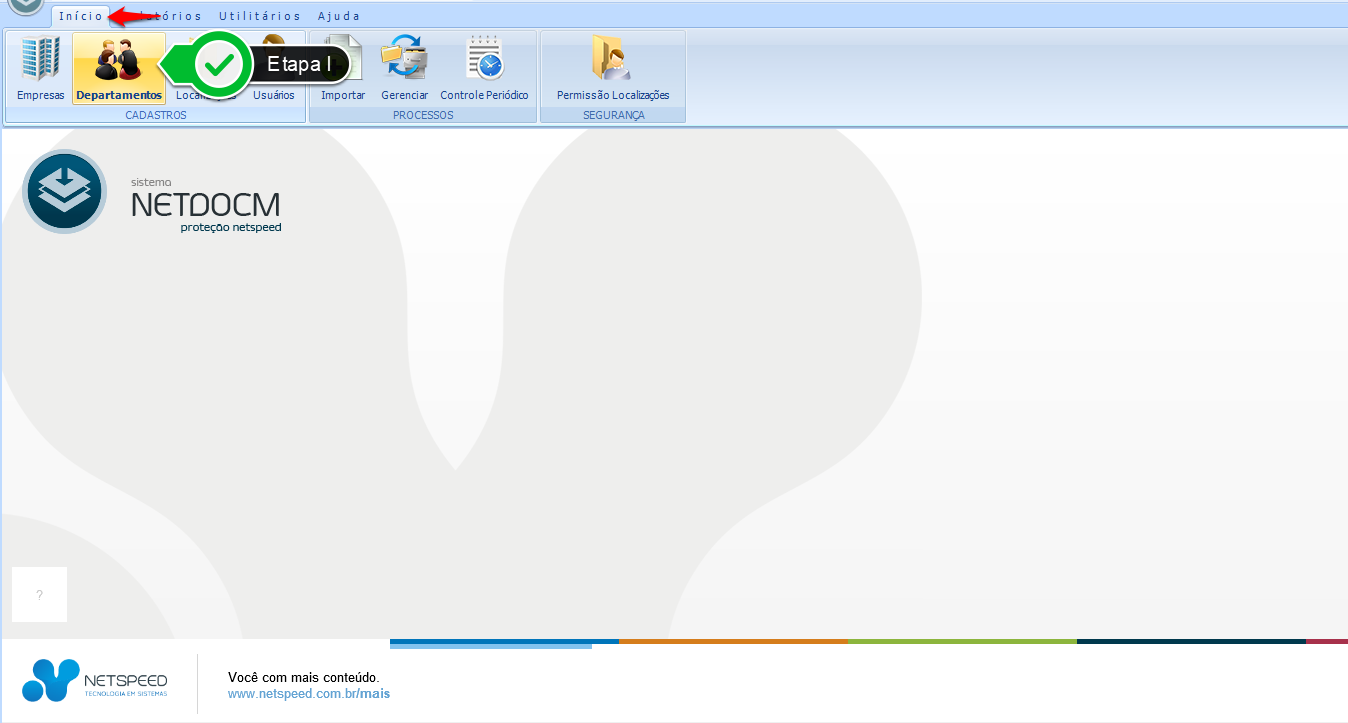Open the Gerenciar folder icon
Image resolution: width=1348 pixels, height=723 pixels.
point(404,69)
